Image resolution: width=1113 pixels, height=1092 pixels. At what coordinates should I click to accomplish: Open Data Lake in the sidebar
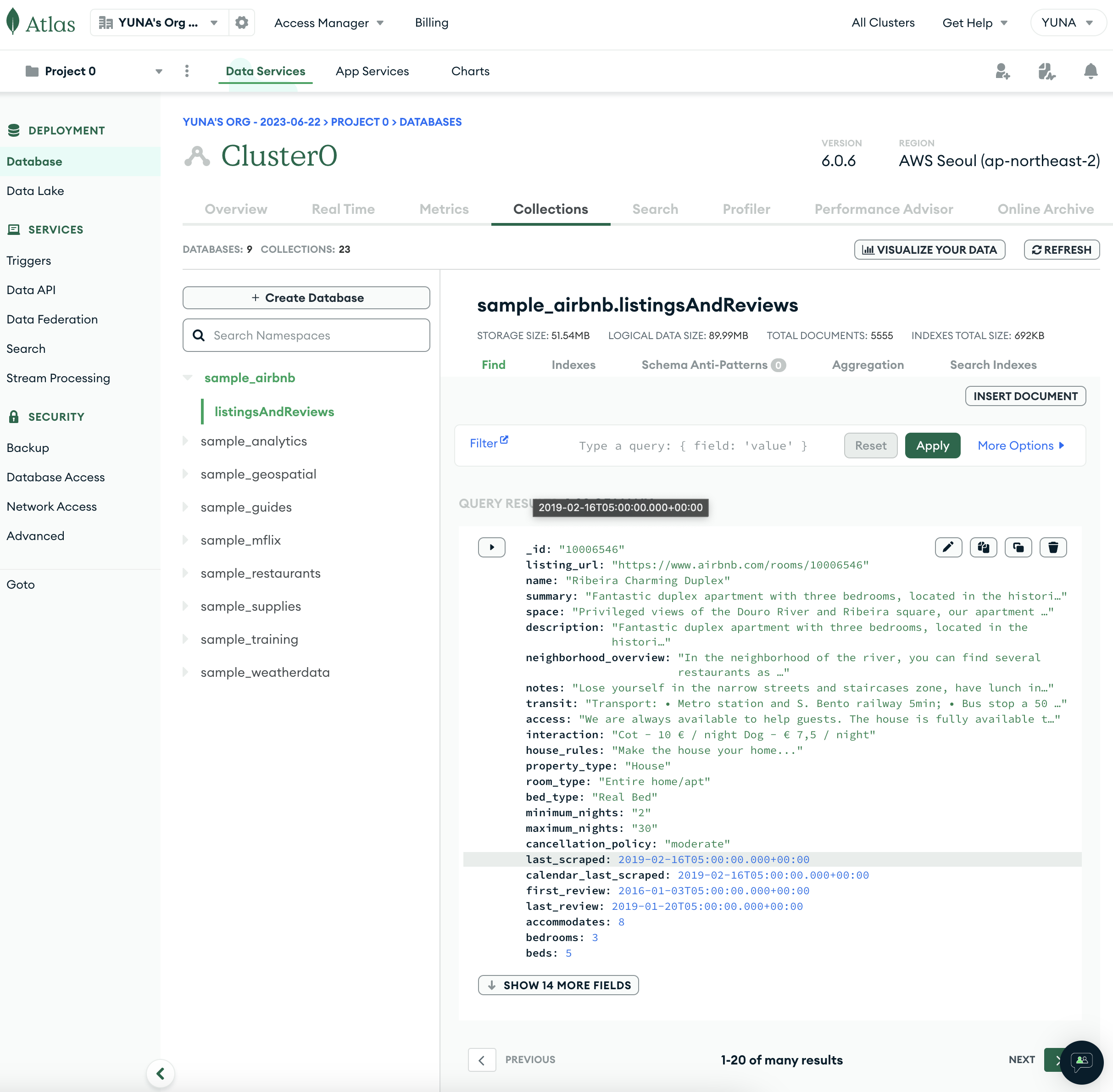pos(35,191)
